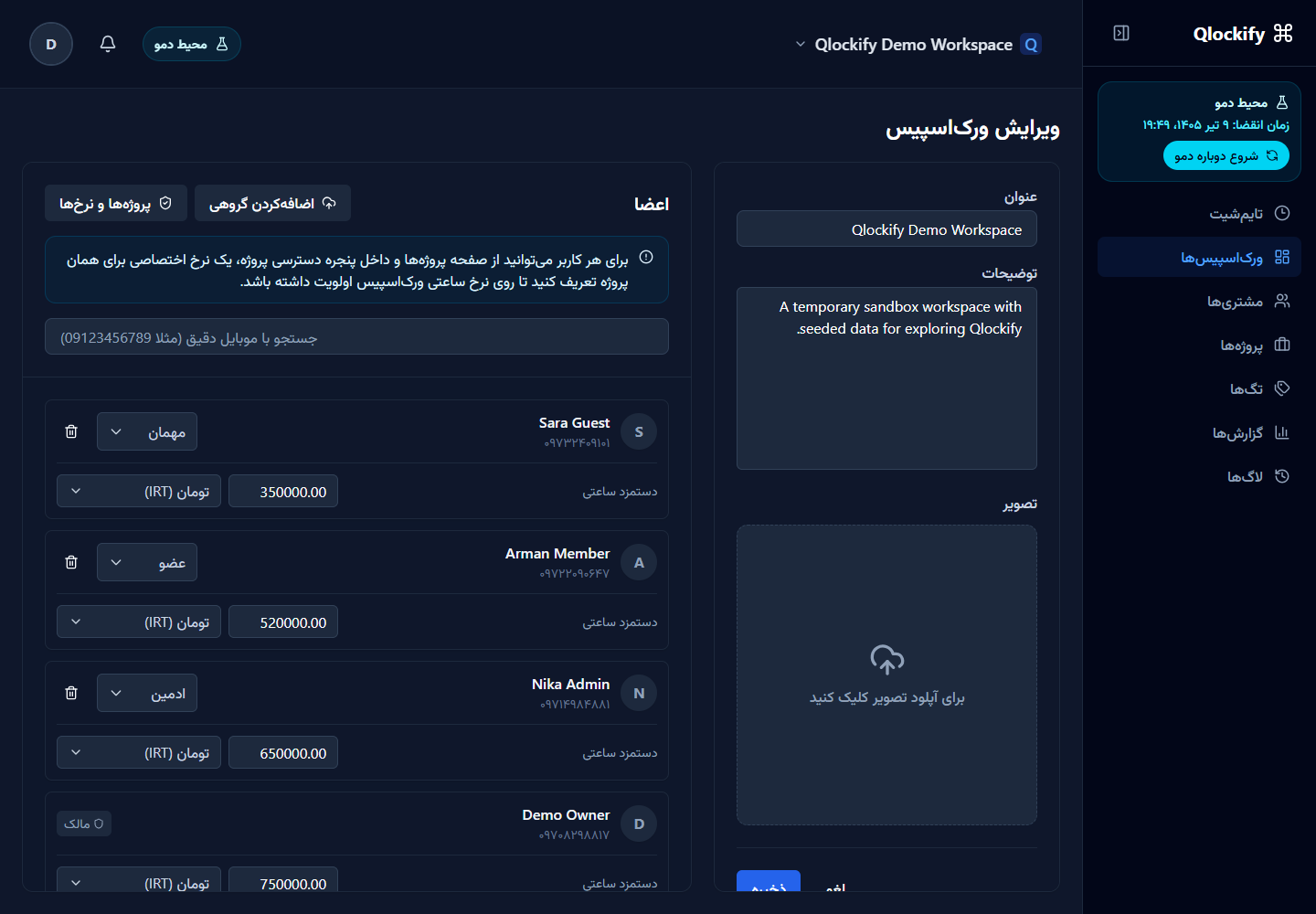Open currency dropdown for Nika Admin
1316x914 pixels.
(139, 752)
